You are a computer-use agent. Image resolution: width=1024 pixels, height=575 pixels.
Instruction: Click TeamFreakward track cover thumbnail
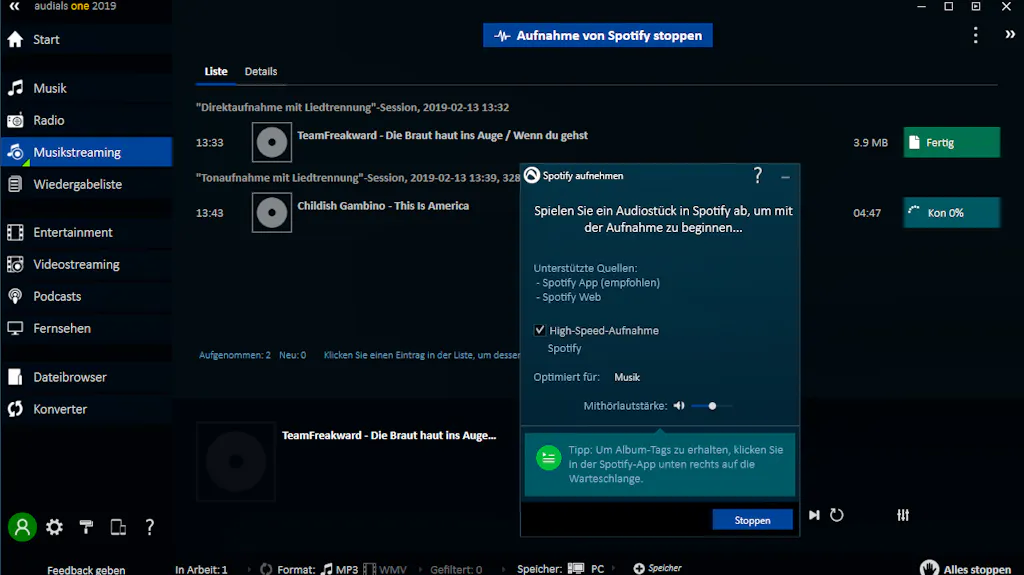pos(272,142)
